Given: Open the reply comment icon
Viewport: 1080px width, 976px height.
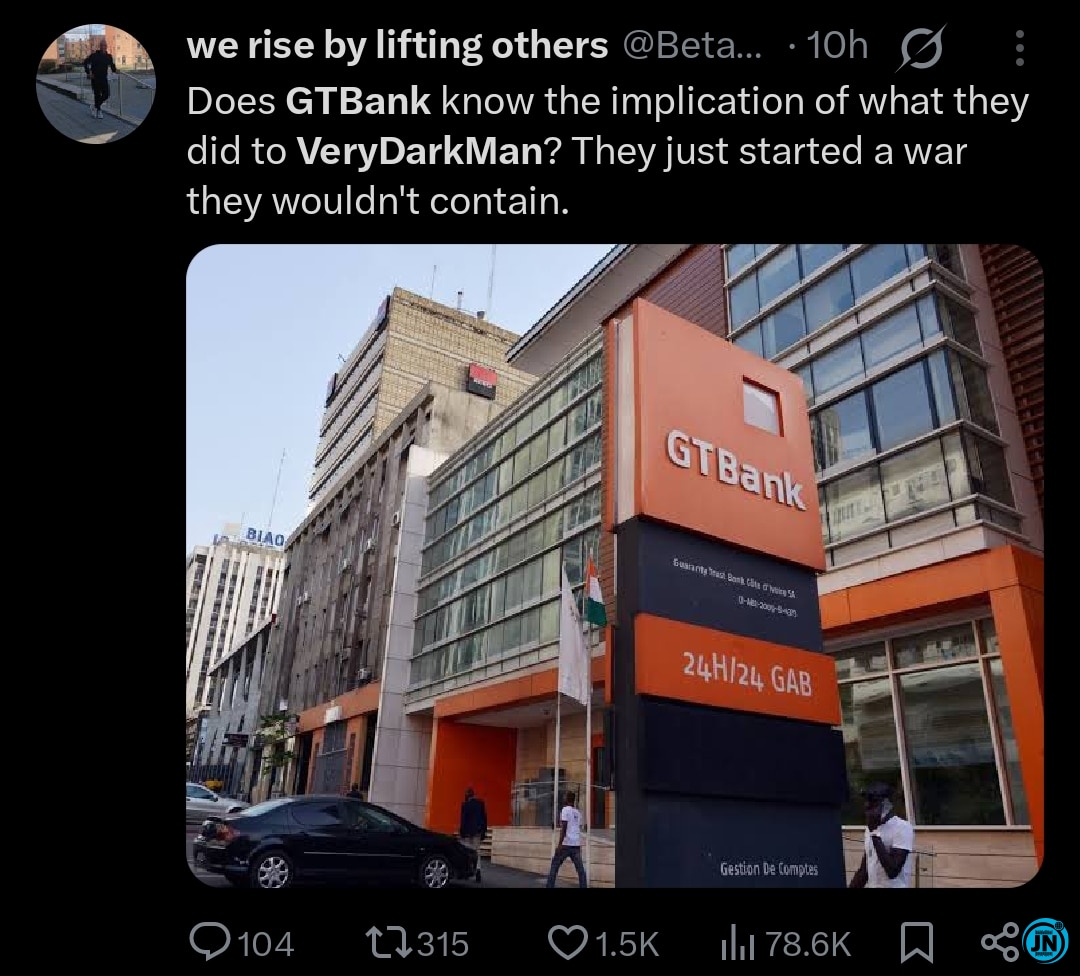Looking at the screenshot, I should coord(211,943).
